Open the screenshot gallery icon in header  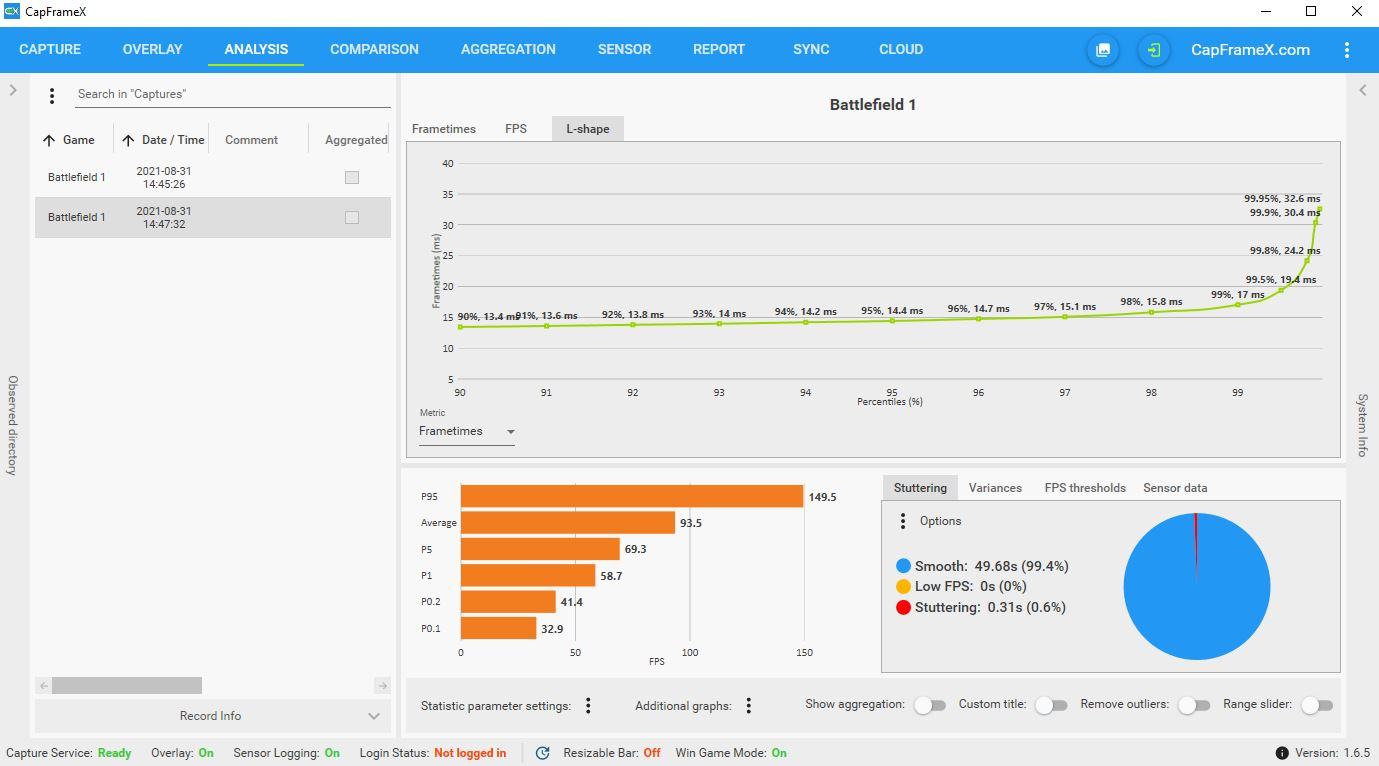(1103, 50)
